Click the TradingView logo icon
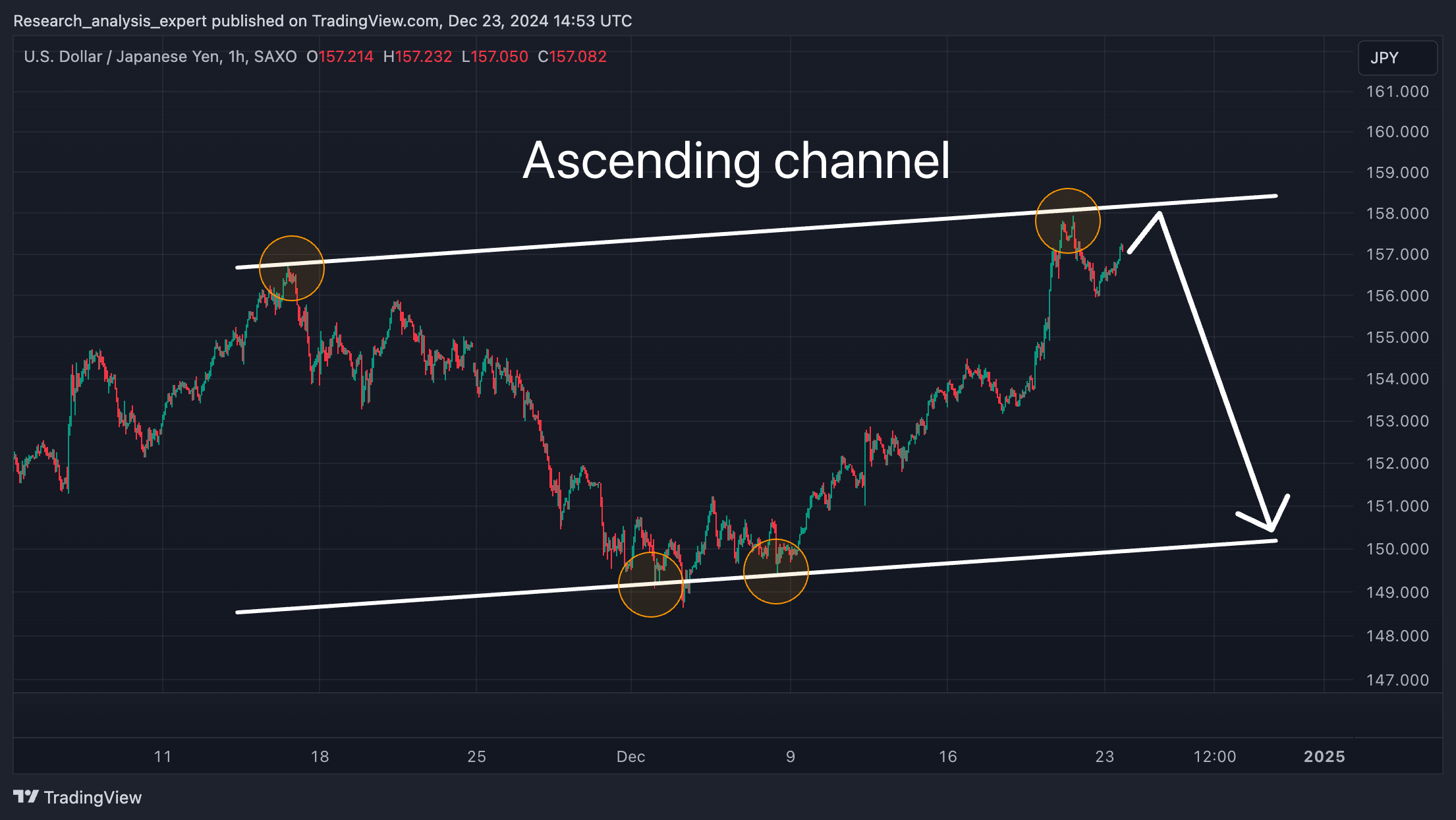The height and width of the screenshot is (820, 1456). click(x=26, y=797)
